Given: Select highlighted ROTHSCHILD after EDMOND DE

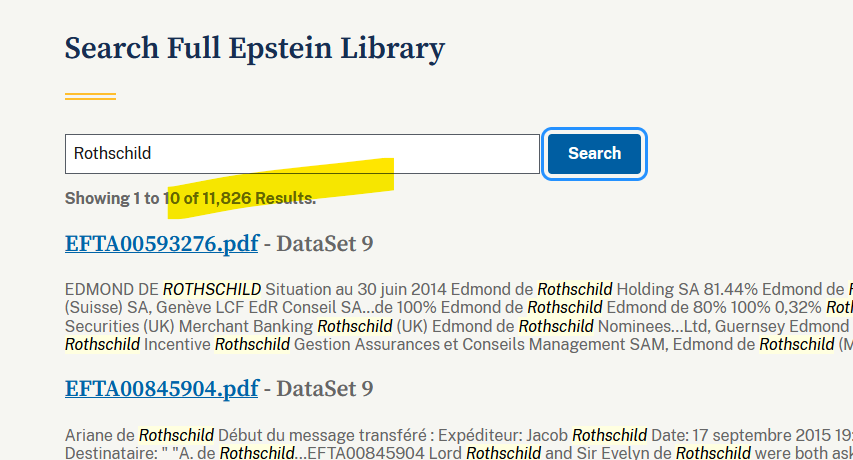Looking at the screenshot, I should 212,289.
